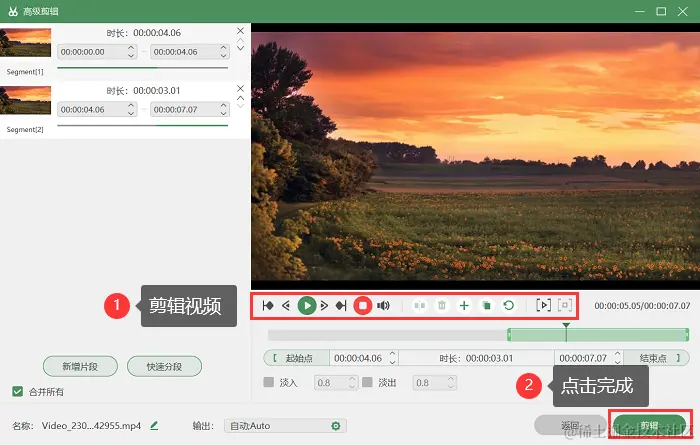Move Segment[1] down with arrow
The width and height of the screenshot is (700, 445).
[240, 48]
